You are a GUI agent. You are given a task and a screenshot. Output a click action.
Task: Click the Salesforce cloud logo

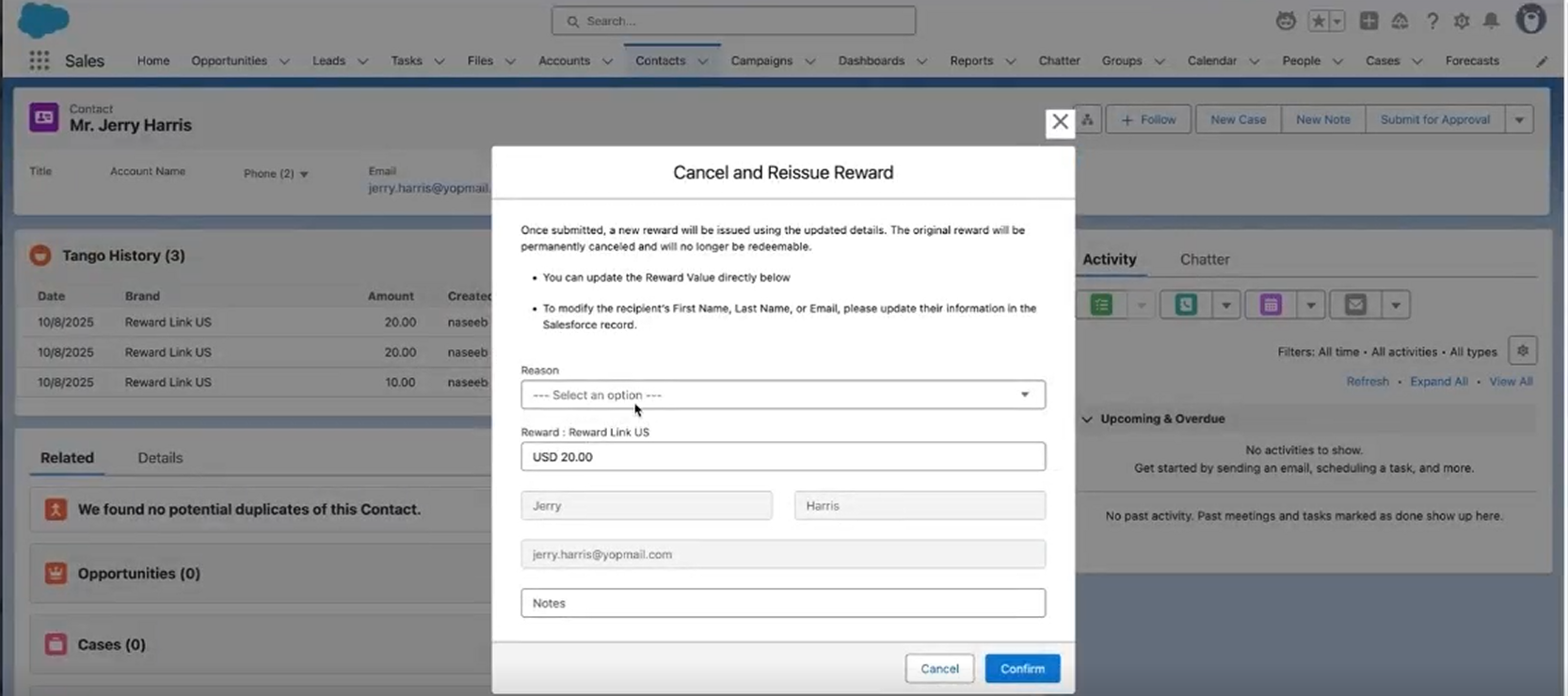tap(43, 20)
